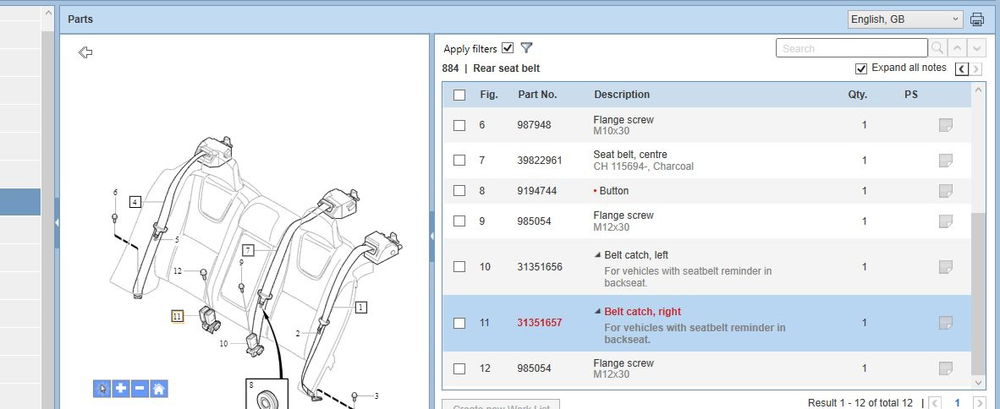Screen dimensions: 1000x409
Task: Uncheck Expand all notes checkbox
Action: [861, 68]
